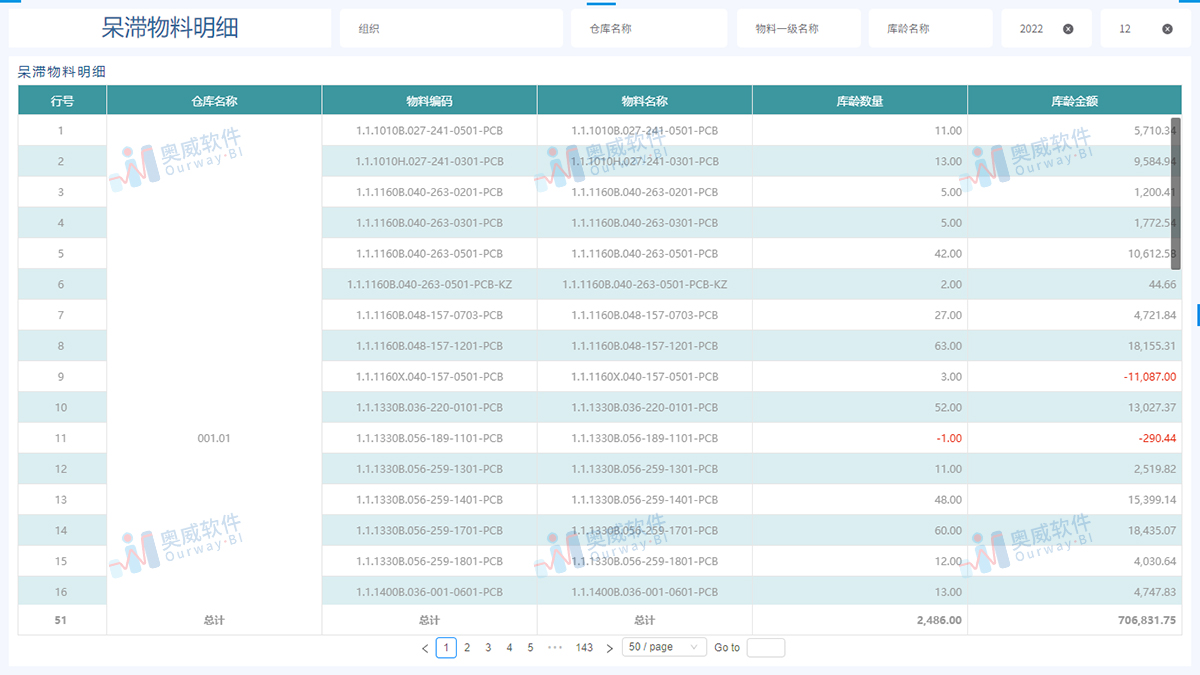Open the 物料一级名称 material filter

point(798,28)
